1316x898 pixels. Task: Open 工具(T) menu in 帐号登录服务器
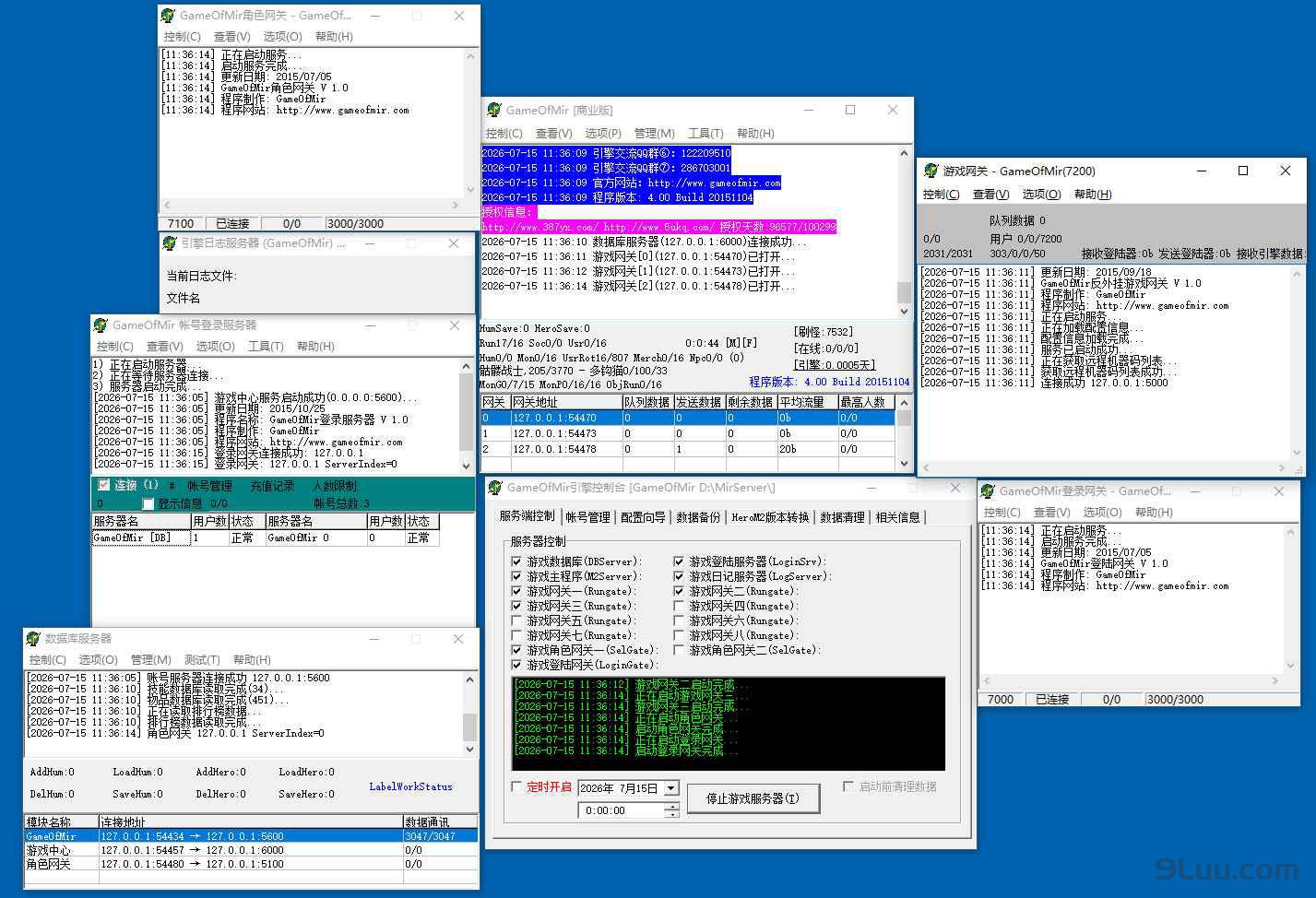(266, 347)
